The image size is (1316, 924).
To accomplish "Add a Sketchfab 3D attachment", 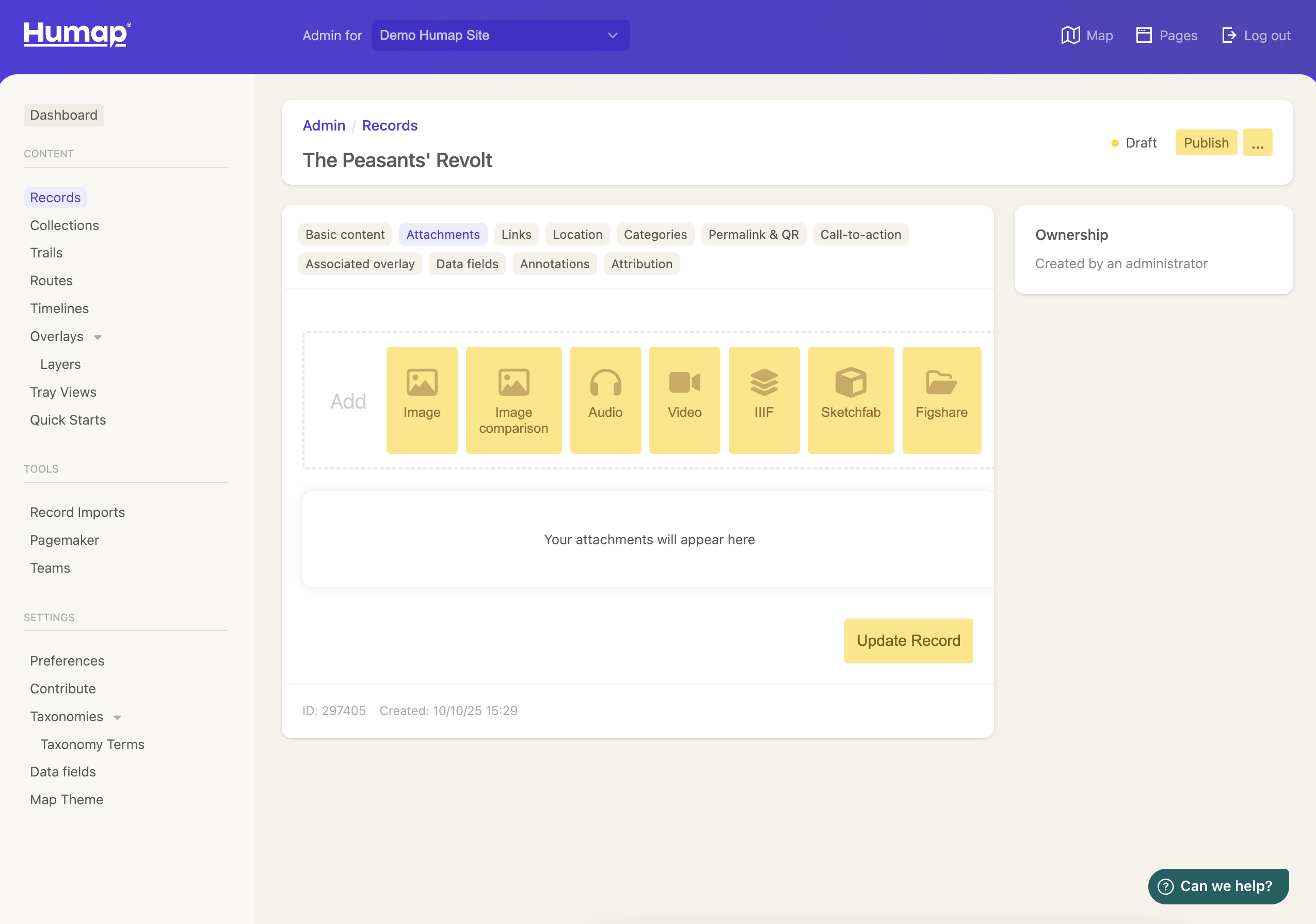I will (x=850, y=400).
